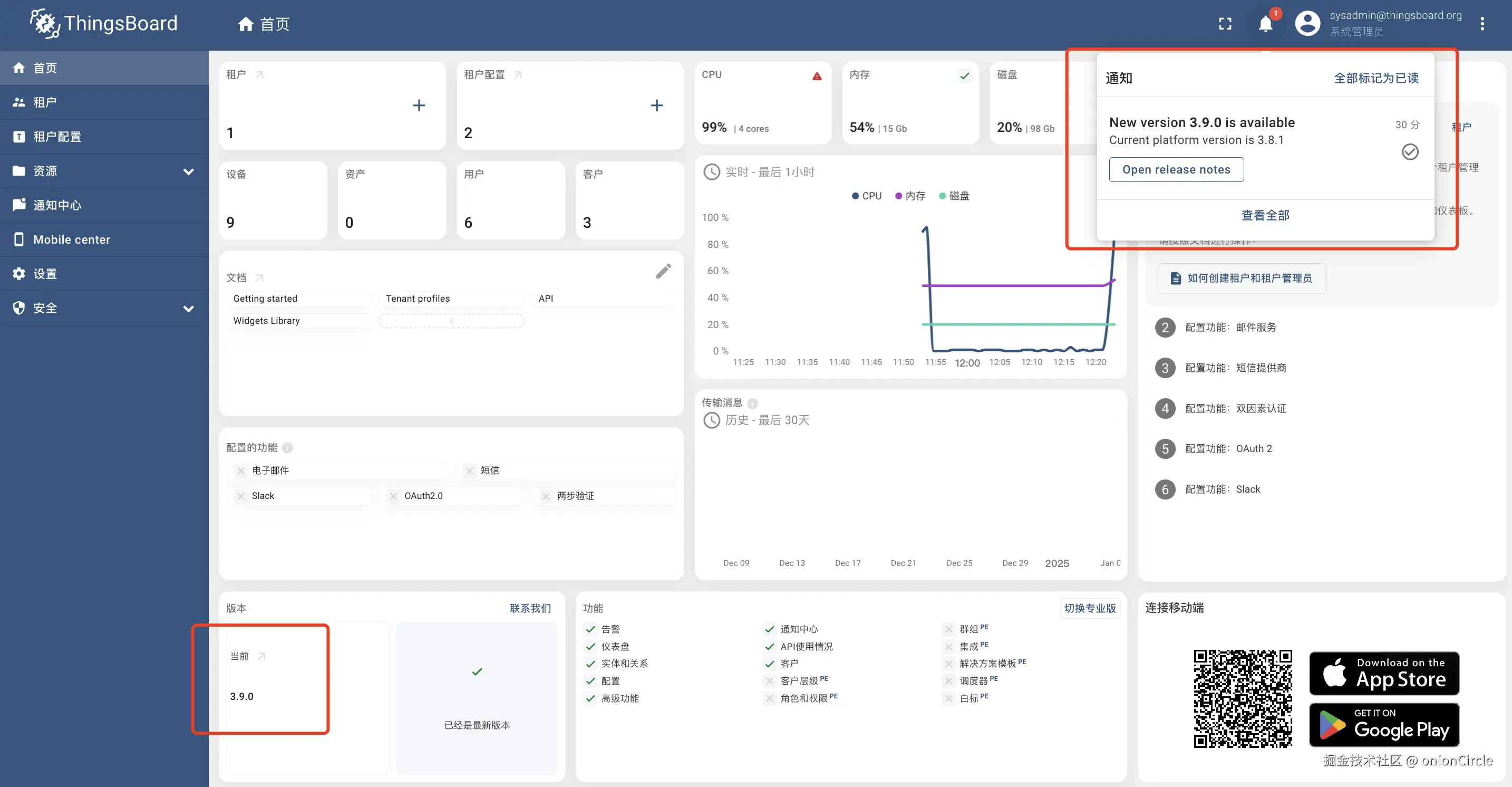
Task: Click Open release notes button
Action: pyautogui.click(x=1176, y=170)
